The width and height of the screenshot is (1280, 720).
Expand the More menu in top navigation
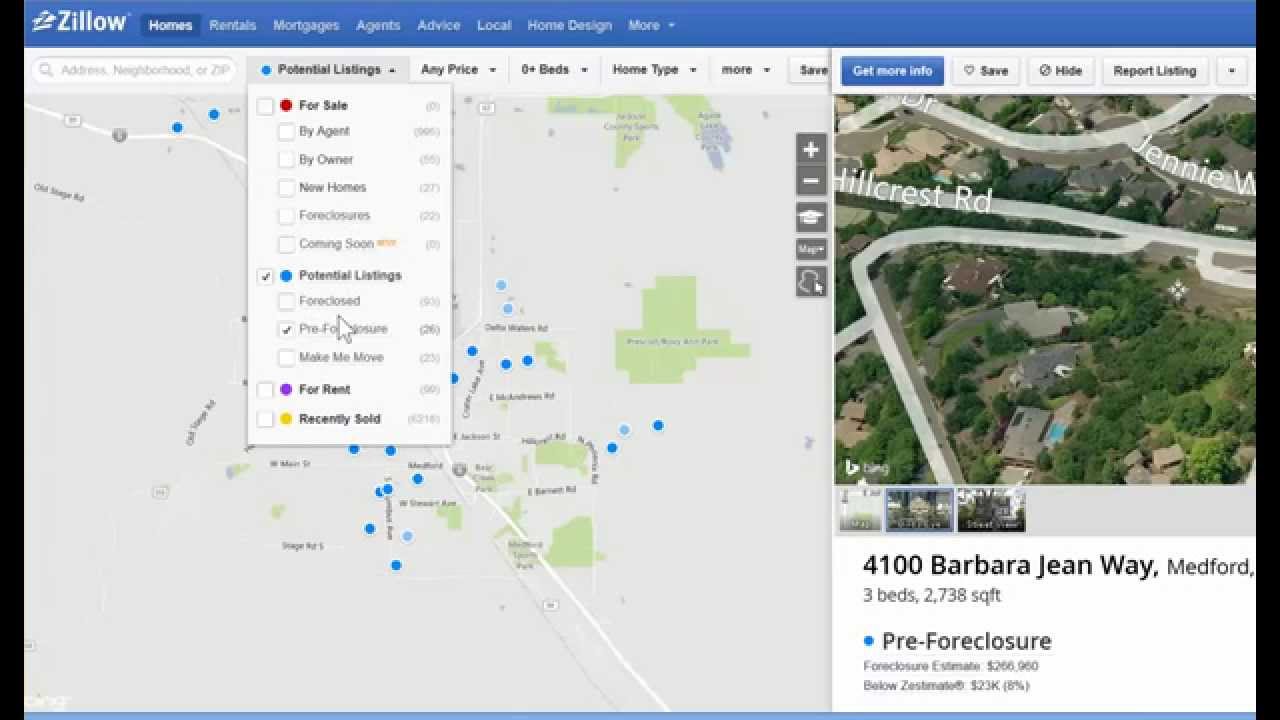(x=651, y=25)
